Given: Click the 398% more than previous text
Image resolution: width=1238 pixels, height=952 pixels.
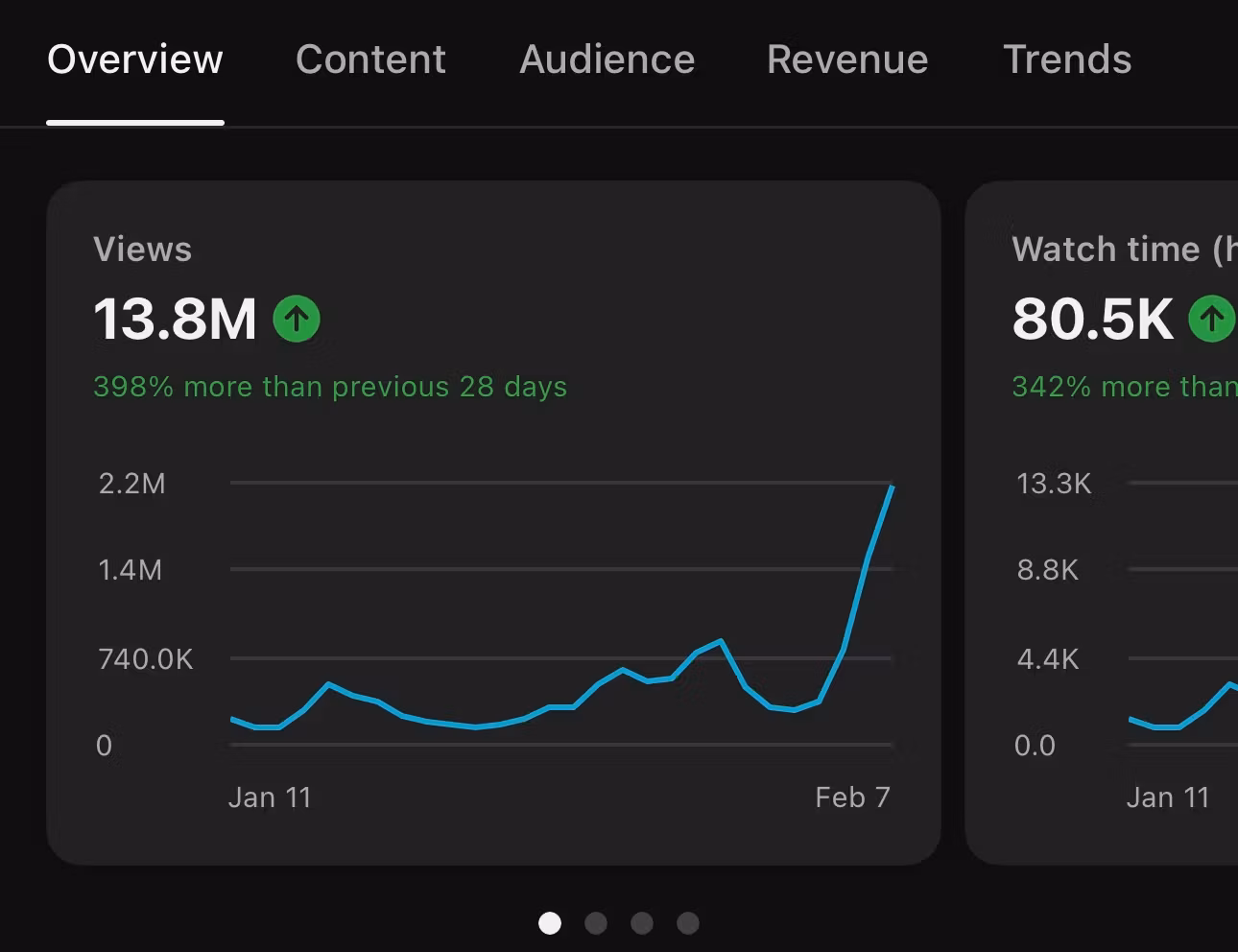Looking at the screenshot, I should (x=330, y=387).
